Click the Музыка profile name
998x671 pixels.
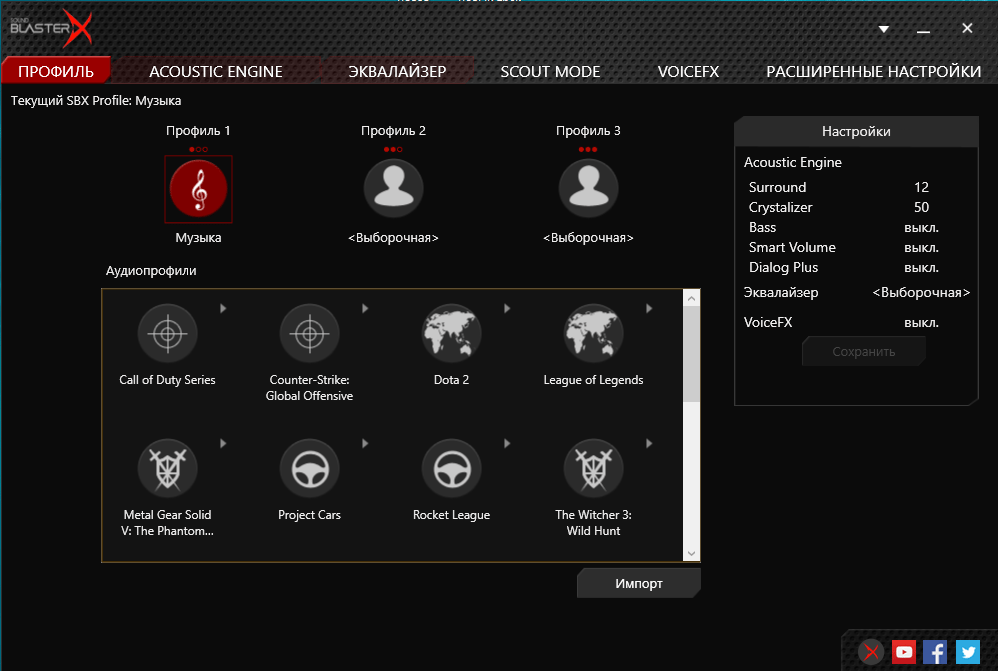coord(198,237)
